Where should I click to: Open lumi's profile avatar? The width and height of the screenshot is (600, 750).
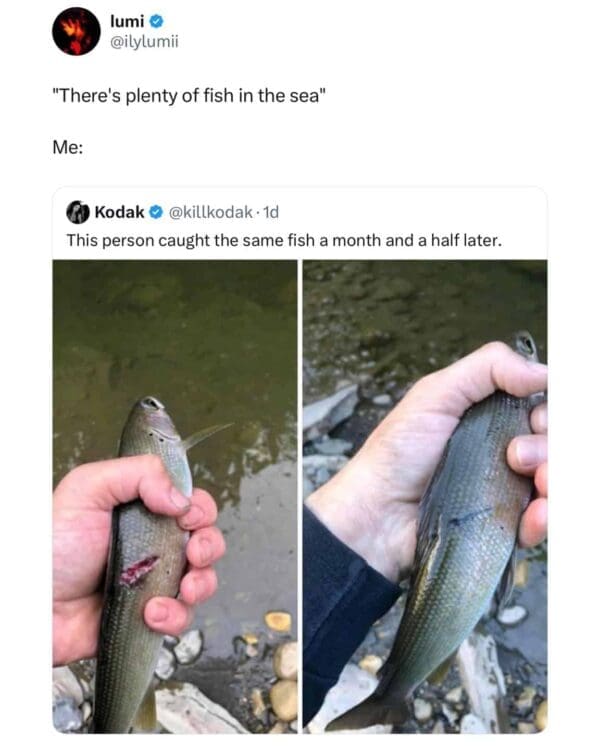[76, 31]
